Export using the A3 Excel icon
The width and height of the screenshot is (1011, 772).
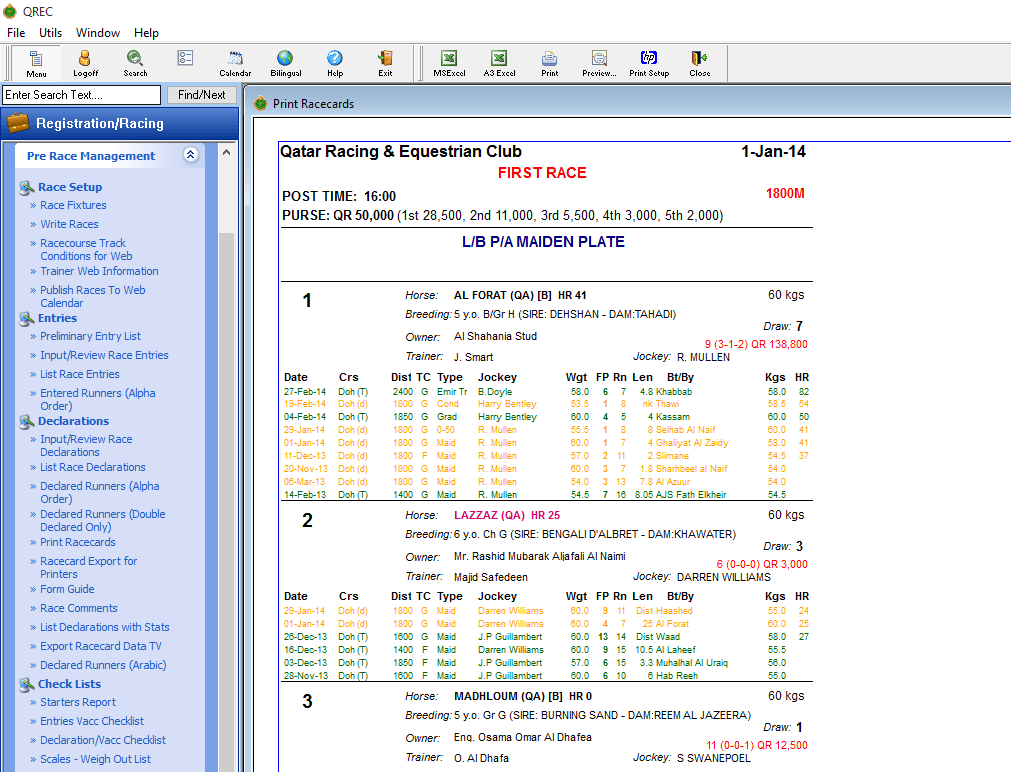(499, 63)
